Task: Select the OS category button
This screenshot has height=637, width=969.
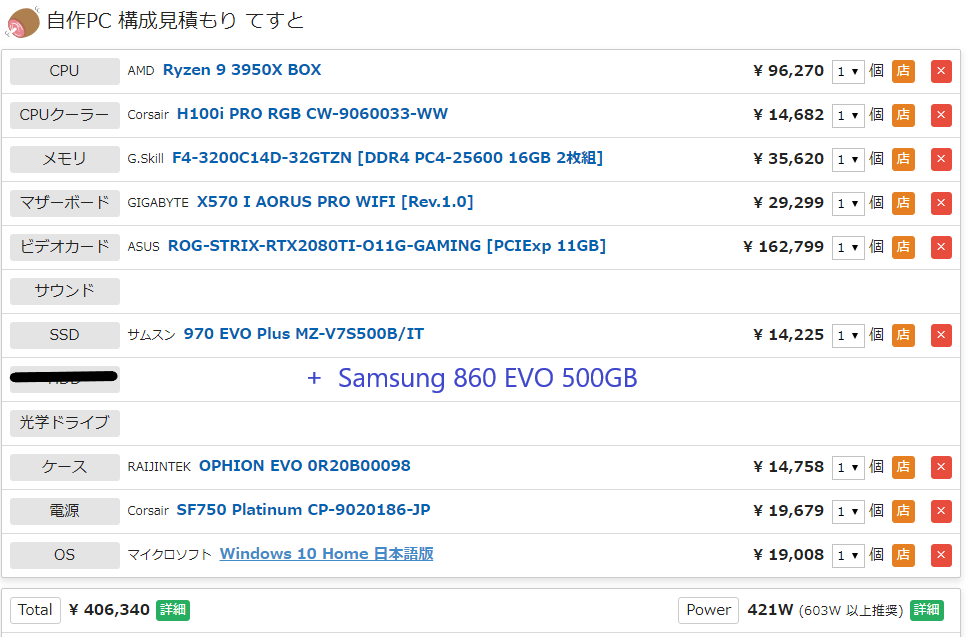Action: (x=65, y=555)
